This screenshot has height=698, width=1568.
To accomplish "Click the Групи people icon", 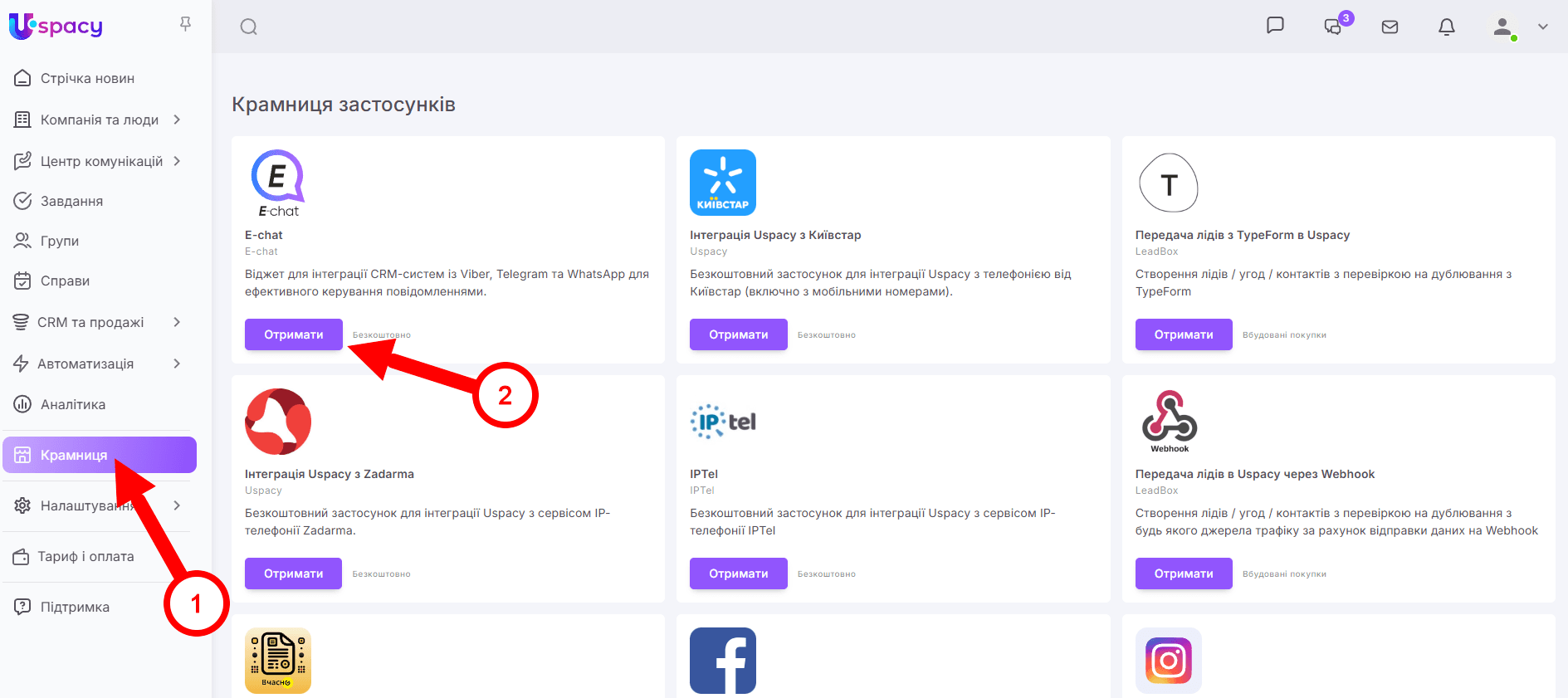I will [22, 241].
